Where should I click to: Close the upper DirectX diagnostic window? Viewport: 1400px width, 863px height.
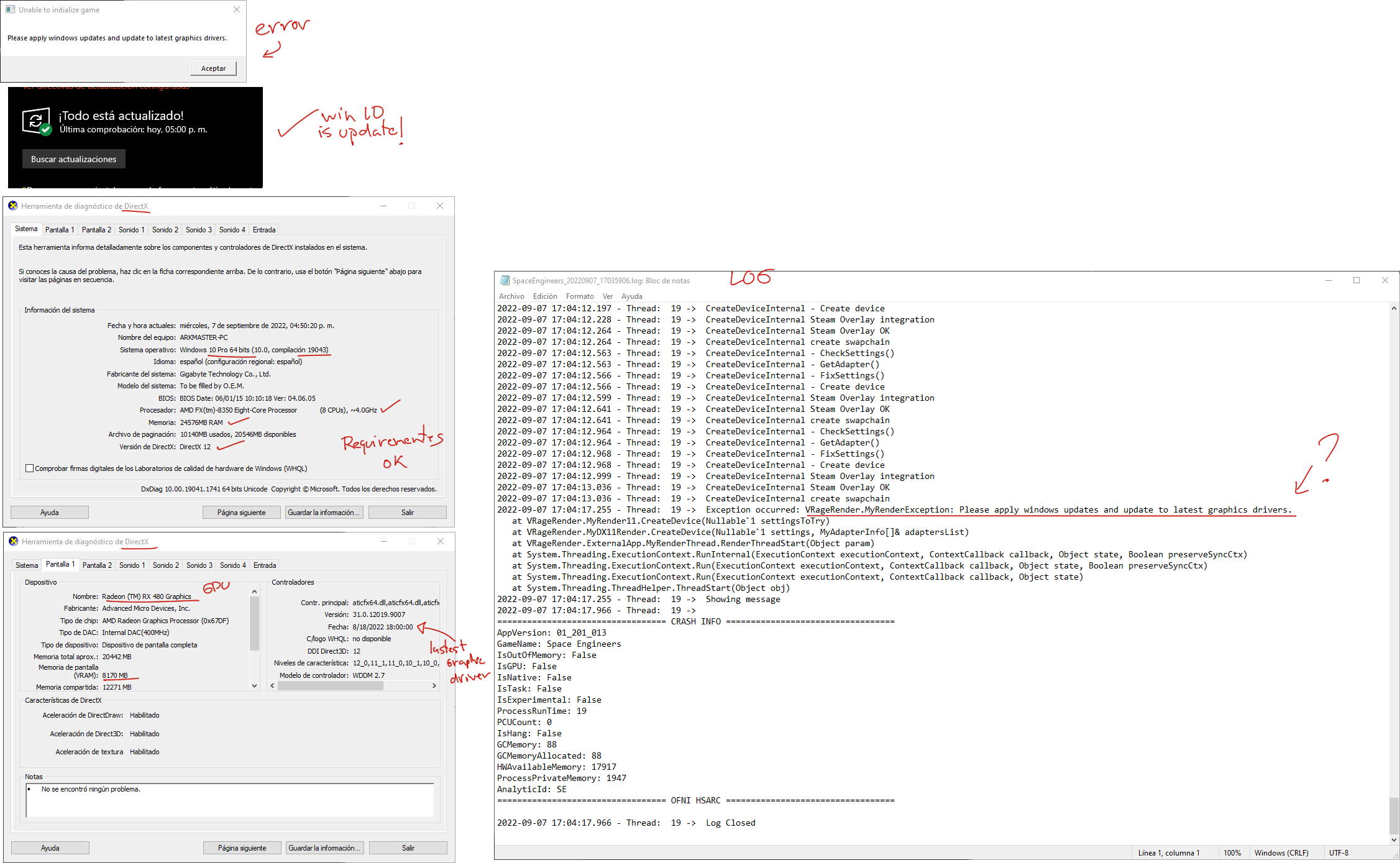[x=440, y=206]
